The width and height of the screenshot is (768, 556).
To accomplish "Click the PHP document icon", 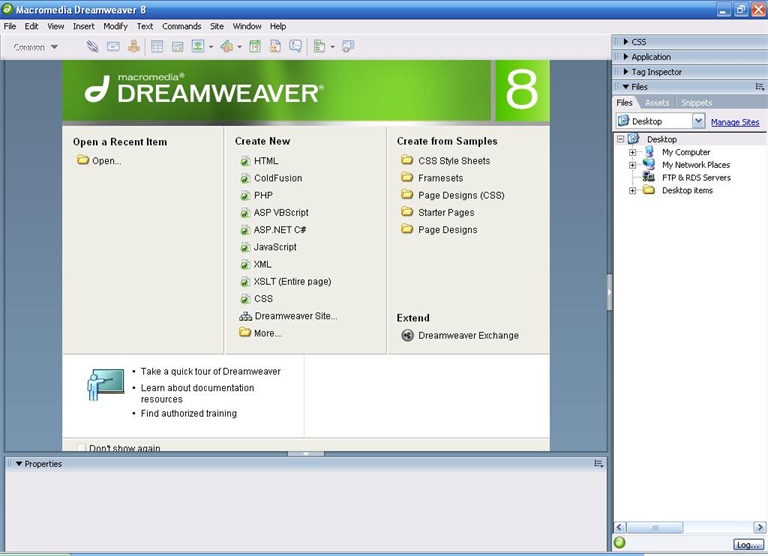I will click(x=245, y=195).
